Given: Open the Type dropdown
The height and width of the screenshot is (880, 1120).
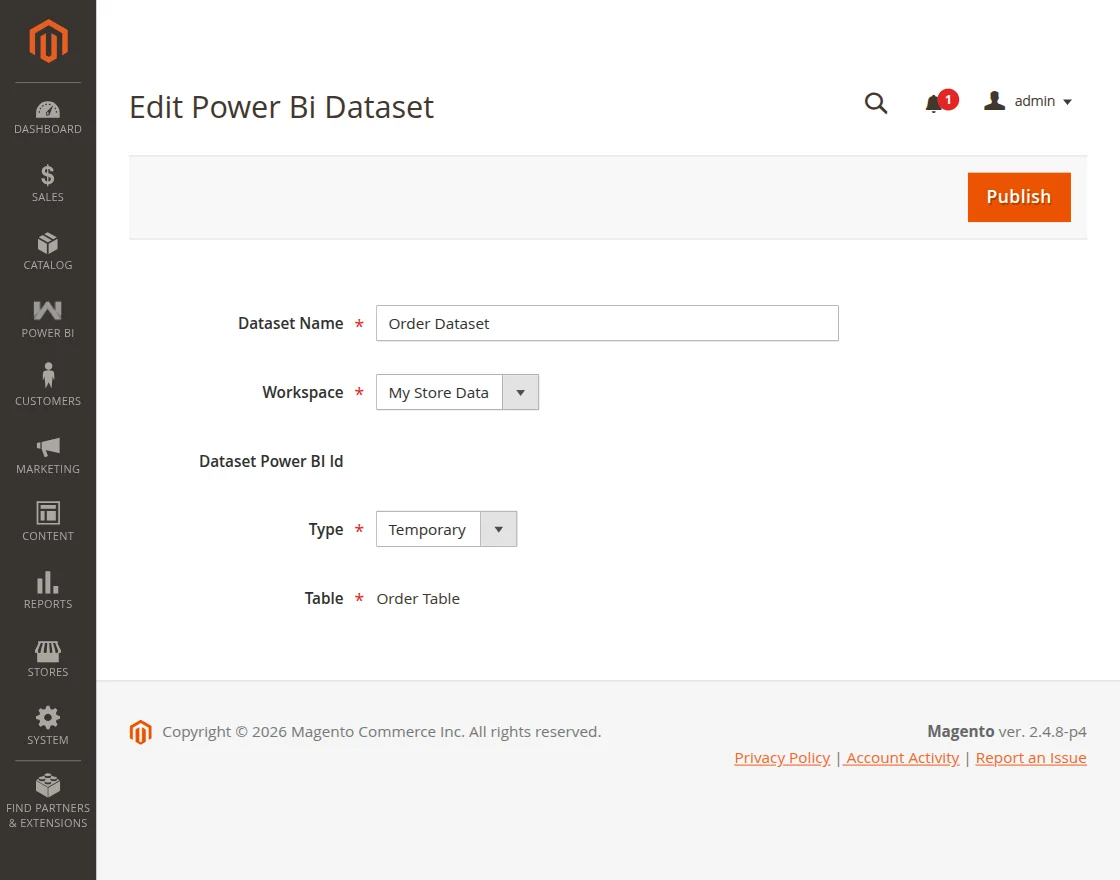Looking at the screenshot, I should point(446,529).
